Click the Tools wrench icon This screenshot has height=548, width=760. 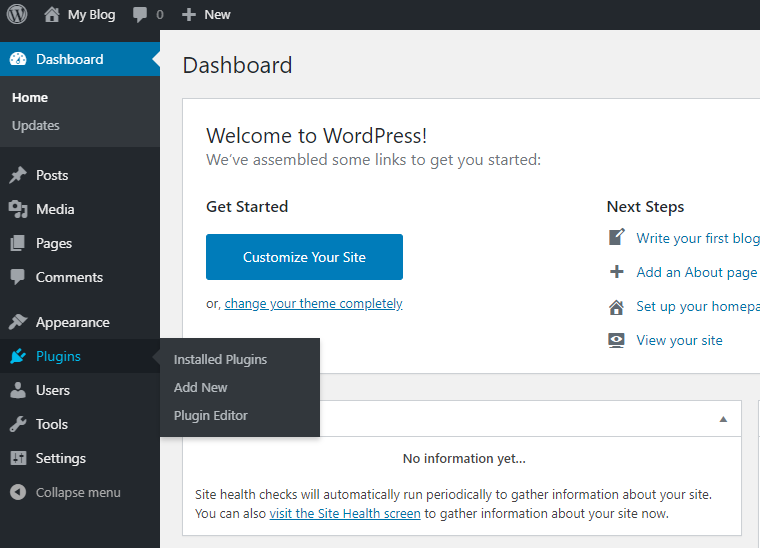[x=18, y=424]
